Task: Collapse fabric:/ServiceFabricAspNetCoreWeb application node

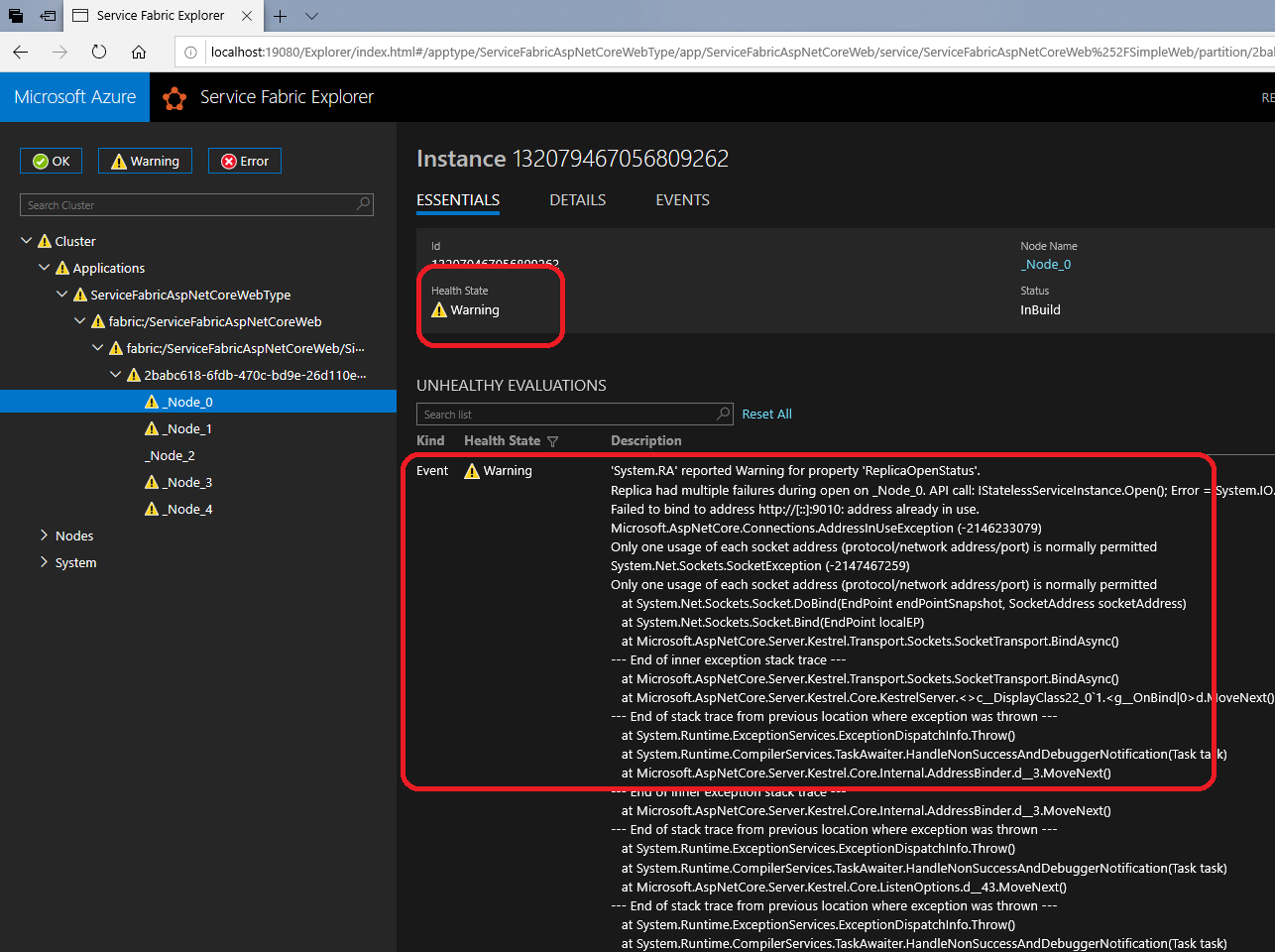Action: pyautogui.click(x=80, y=321)
